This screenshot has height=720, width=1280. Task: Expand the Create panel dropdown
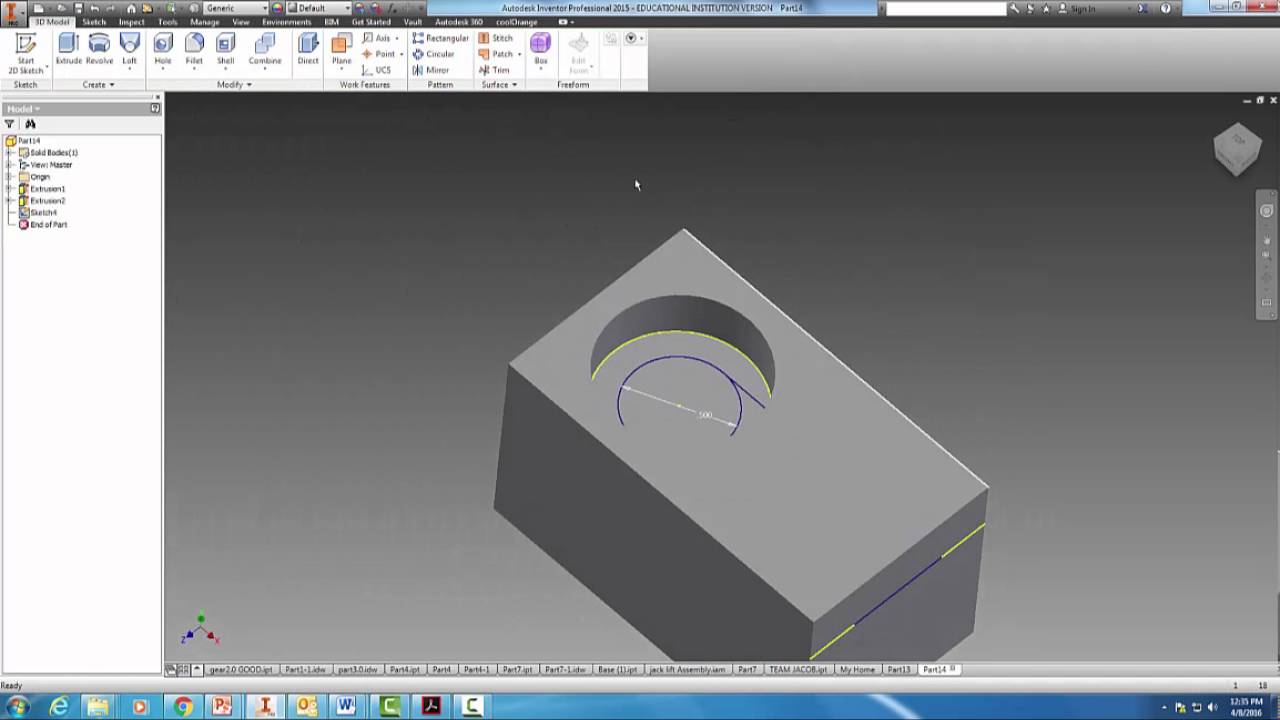pyautogui.click(x=98, y=85)
